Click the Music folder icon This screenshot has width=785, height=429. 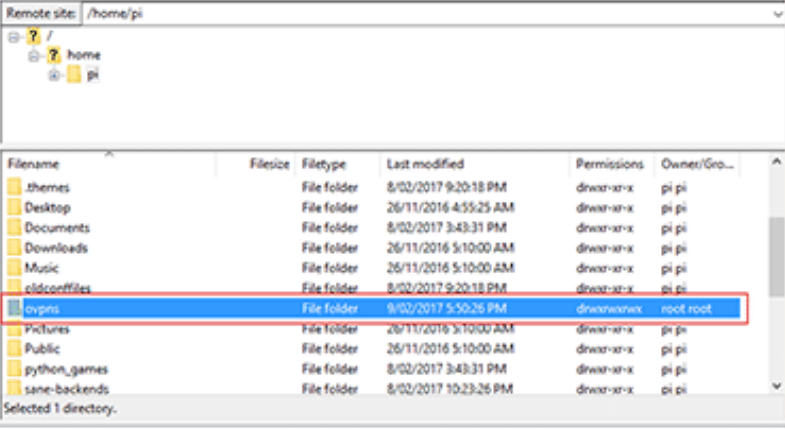[14, 268]
